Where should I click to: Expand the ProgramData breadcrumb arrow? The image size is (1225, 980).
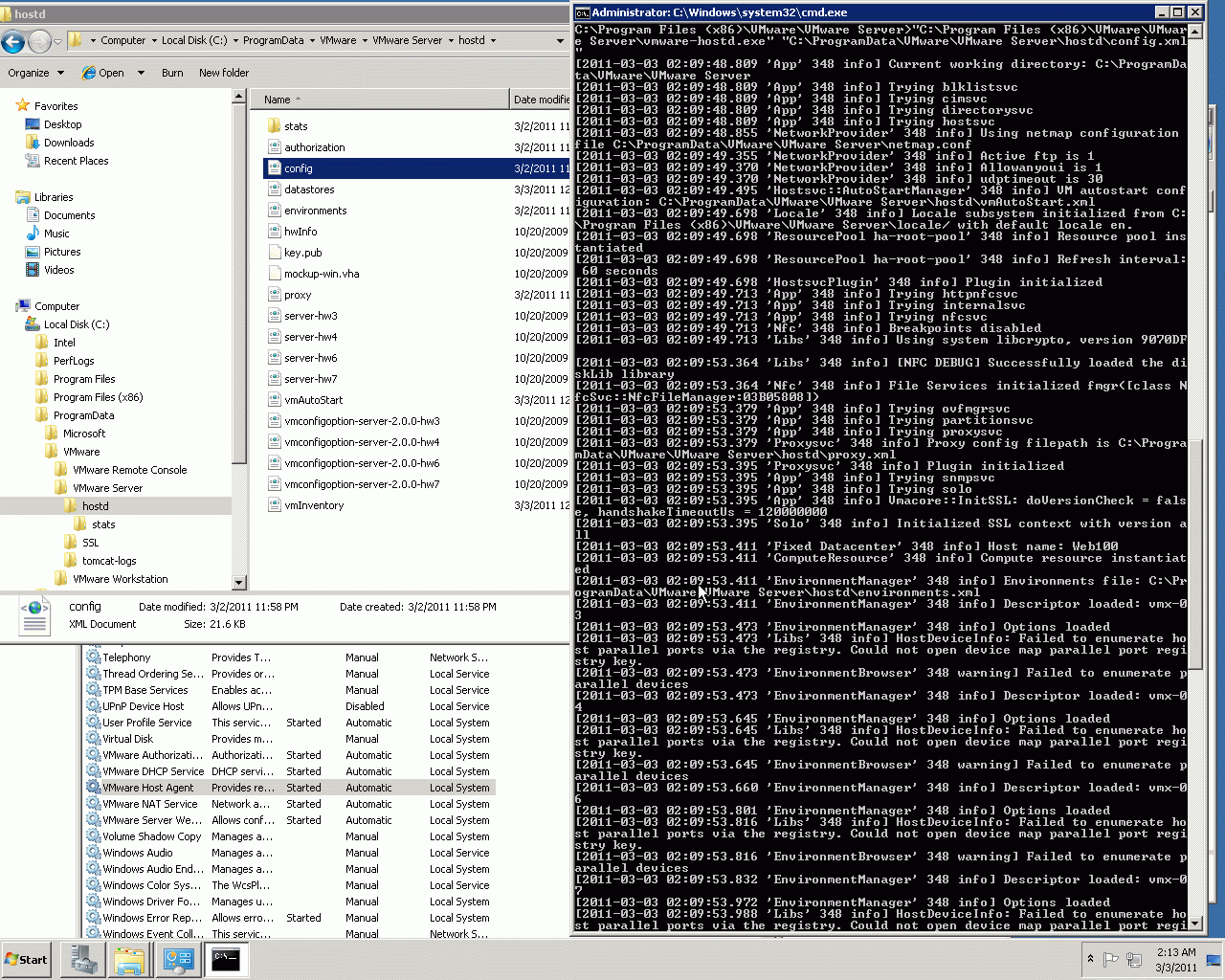pyautogui.click(x=312, y=41)
